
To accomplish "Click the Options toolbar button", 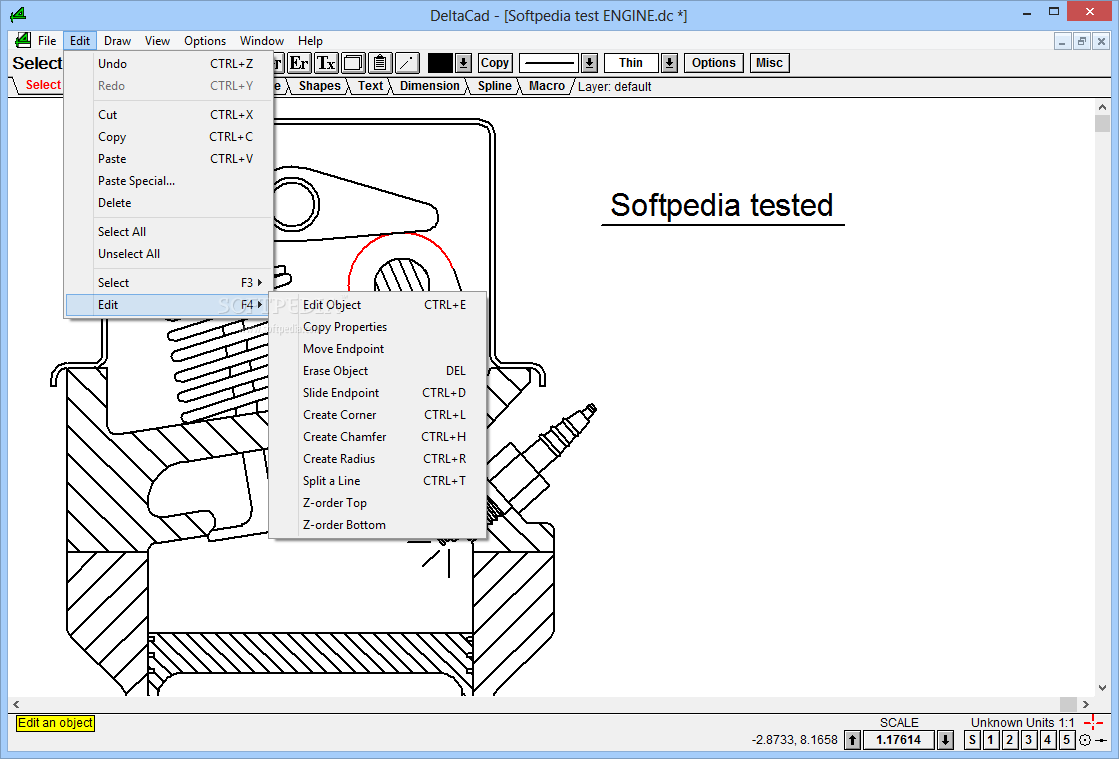I will (x=714, y=63).
